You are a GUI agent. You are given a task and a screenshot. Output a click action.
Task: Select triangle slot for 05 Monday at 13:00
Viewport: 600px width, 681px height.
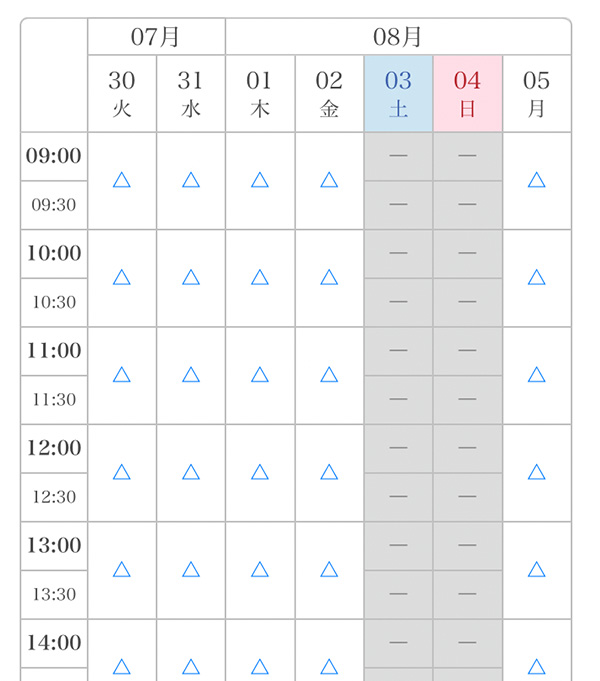pos(536,569)
